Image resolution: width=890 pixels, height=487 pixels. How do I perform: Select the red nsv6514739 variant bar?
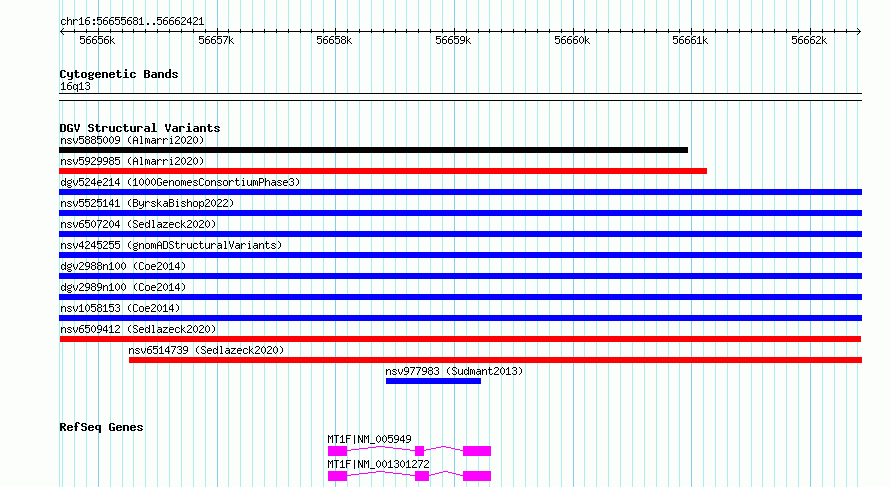(495, 360)
